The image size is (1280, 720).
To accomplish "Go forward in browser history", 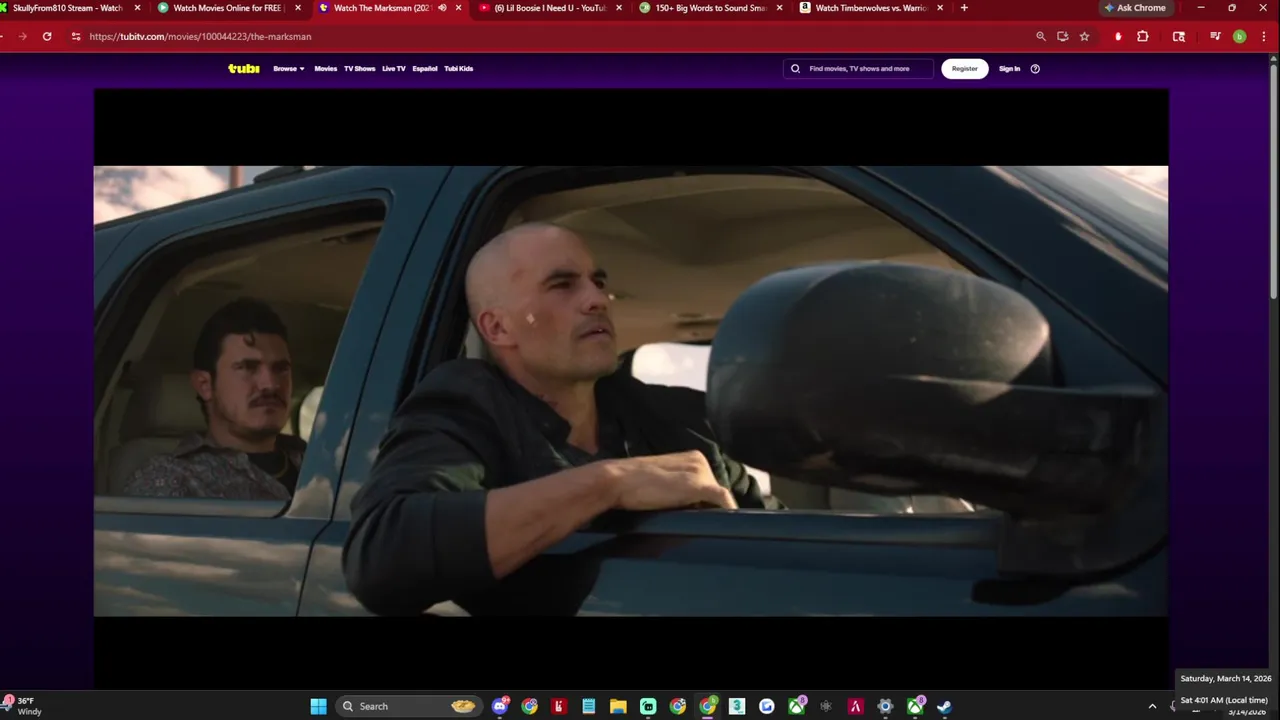I will (22, 36).
